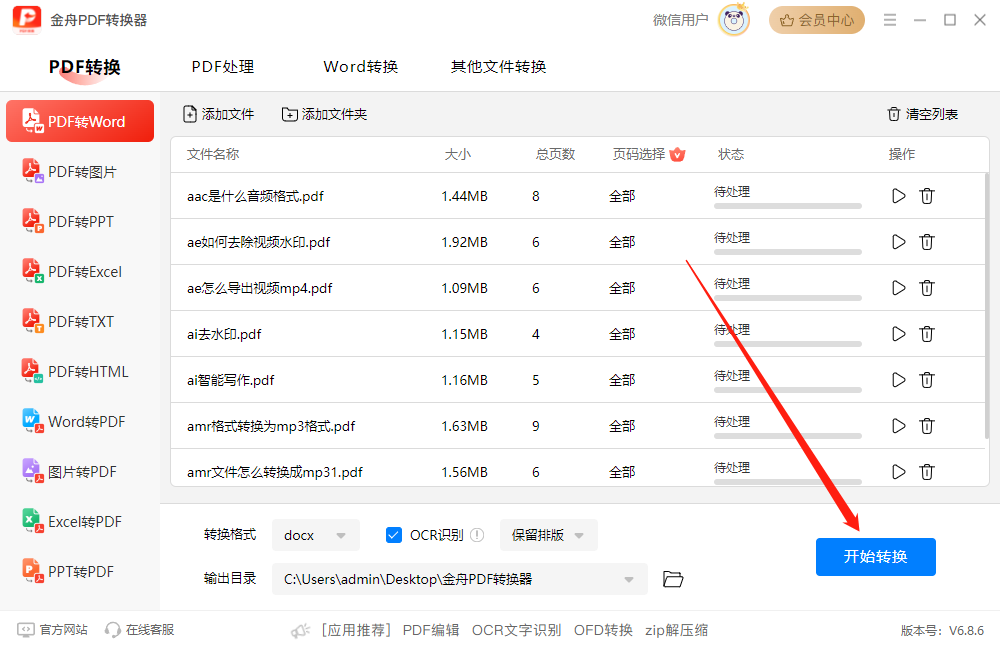
Task: Open the 输出目录 path dropdown
Action: point(628,579)
